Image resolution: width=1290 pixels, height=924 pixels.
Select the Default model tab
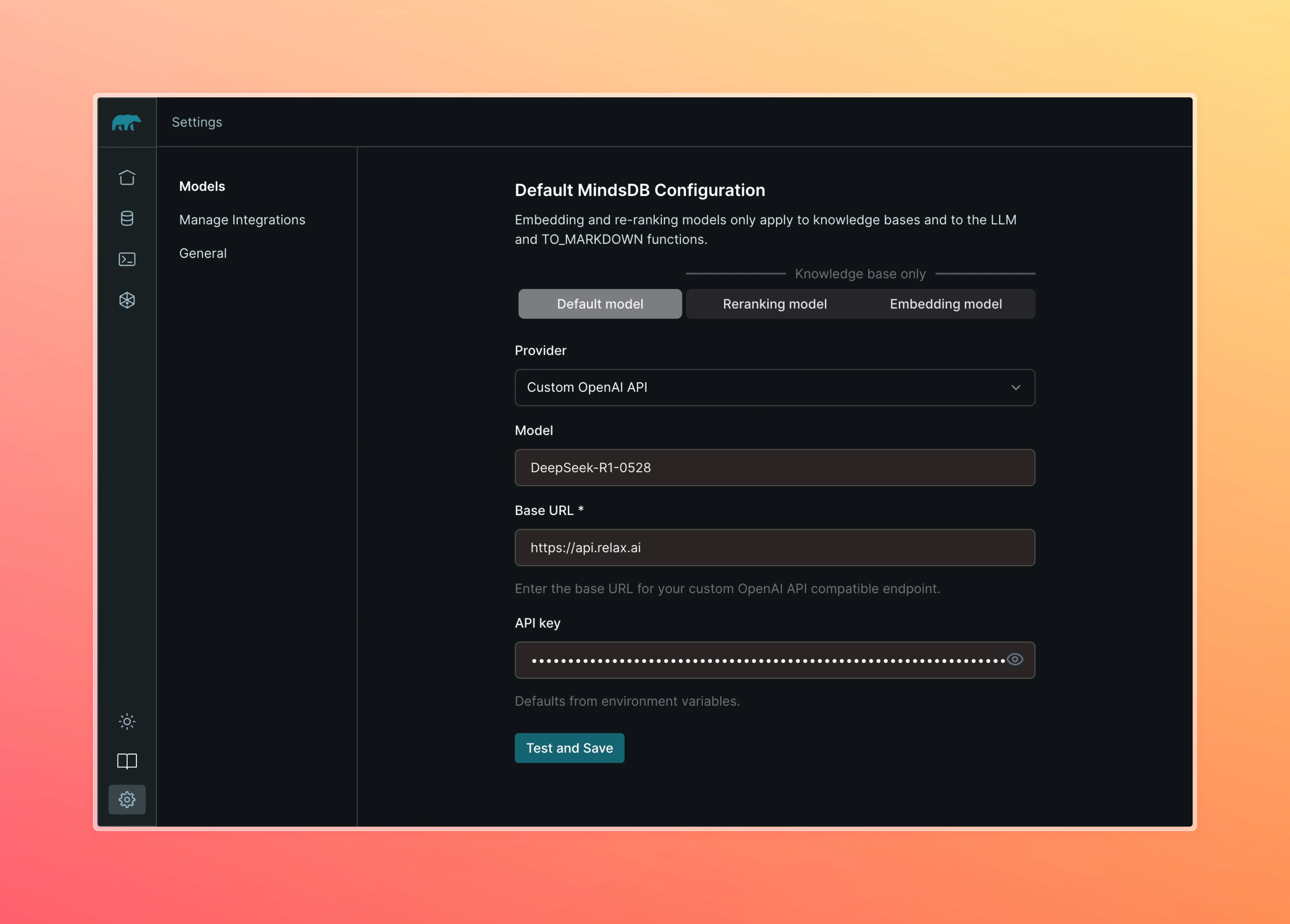(600, 304)
